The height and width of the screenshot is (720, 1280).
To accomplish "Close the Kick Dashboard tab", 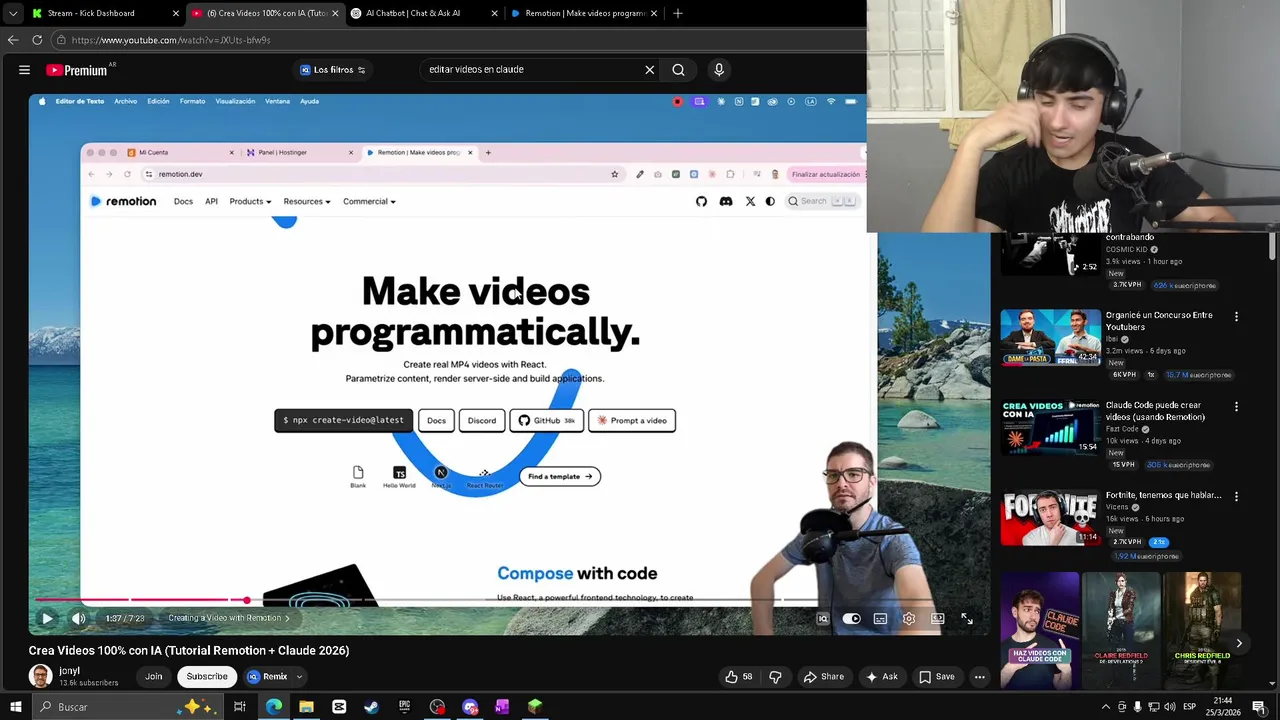I will (176, 13).
